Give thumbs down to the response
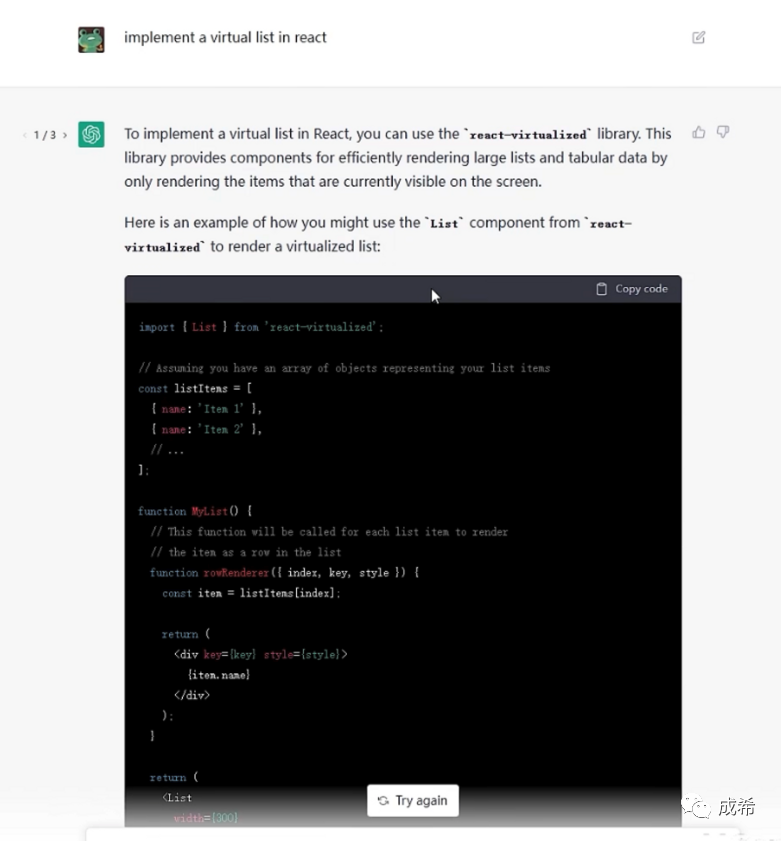The width and height of the screenshot is (781, 841). 723,132
